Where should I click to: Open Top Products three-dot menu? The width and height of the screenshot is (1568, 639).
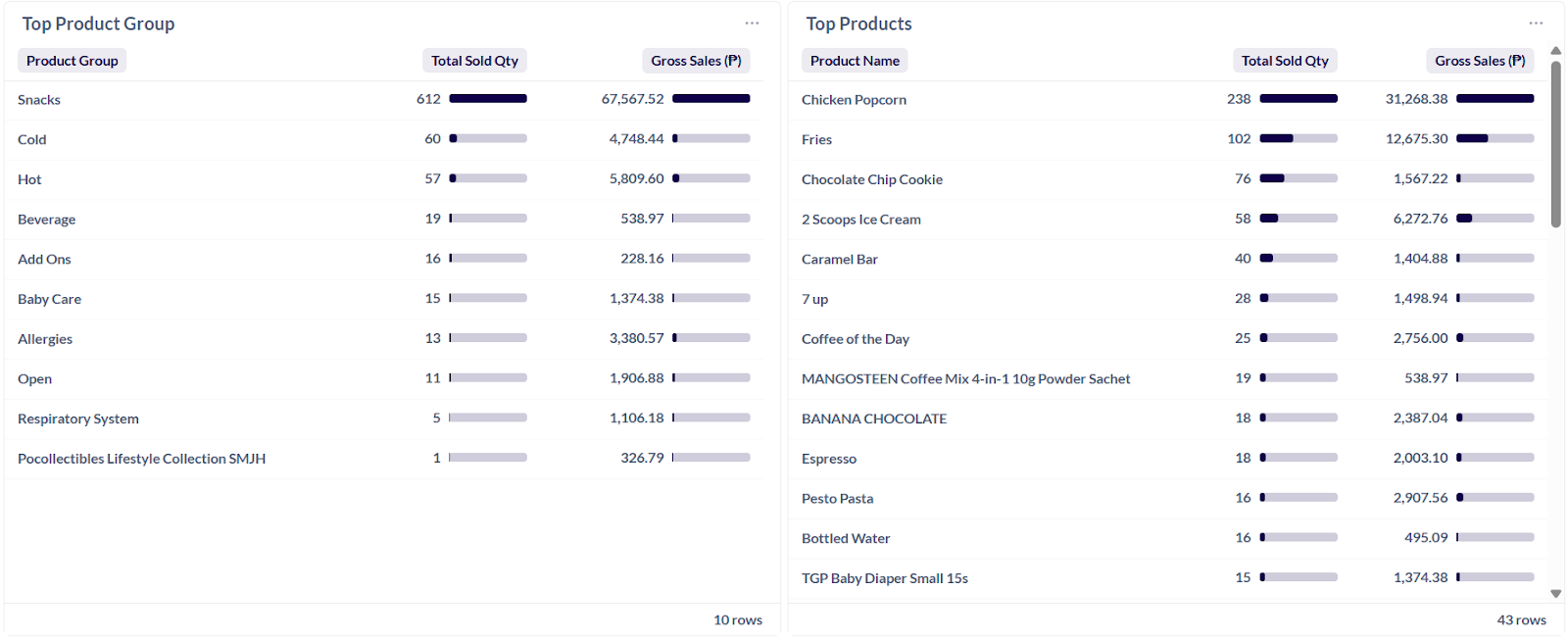1536,24
